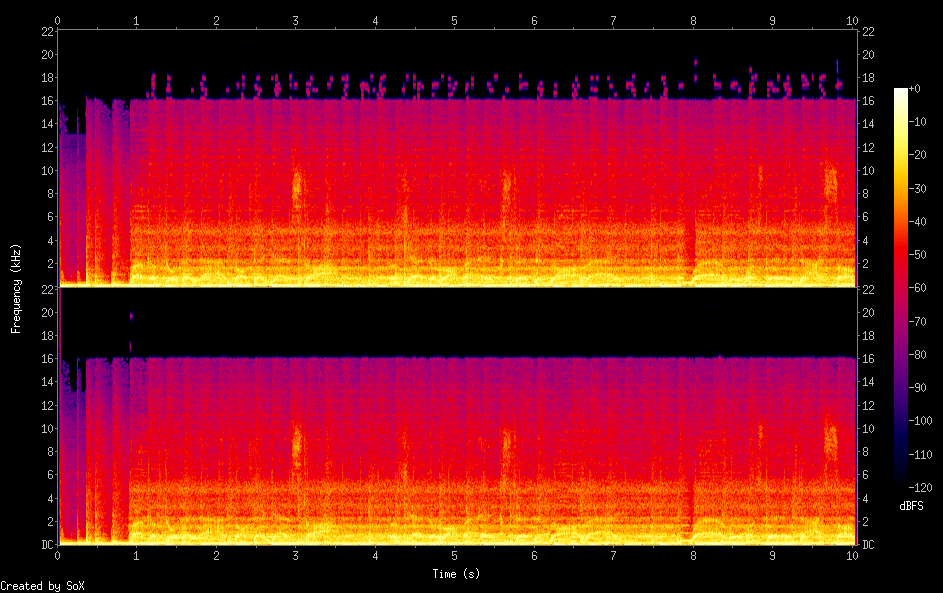Click the '10' tick label on the bottom time axis

[852, 556]
